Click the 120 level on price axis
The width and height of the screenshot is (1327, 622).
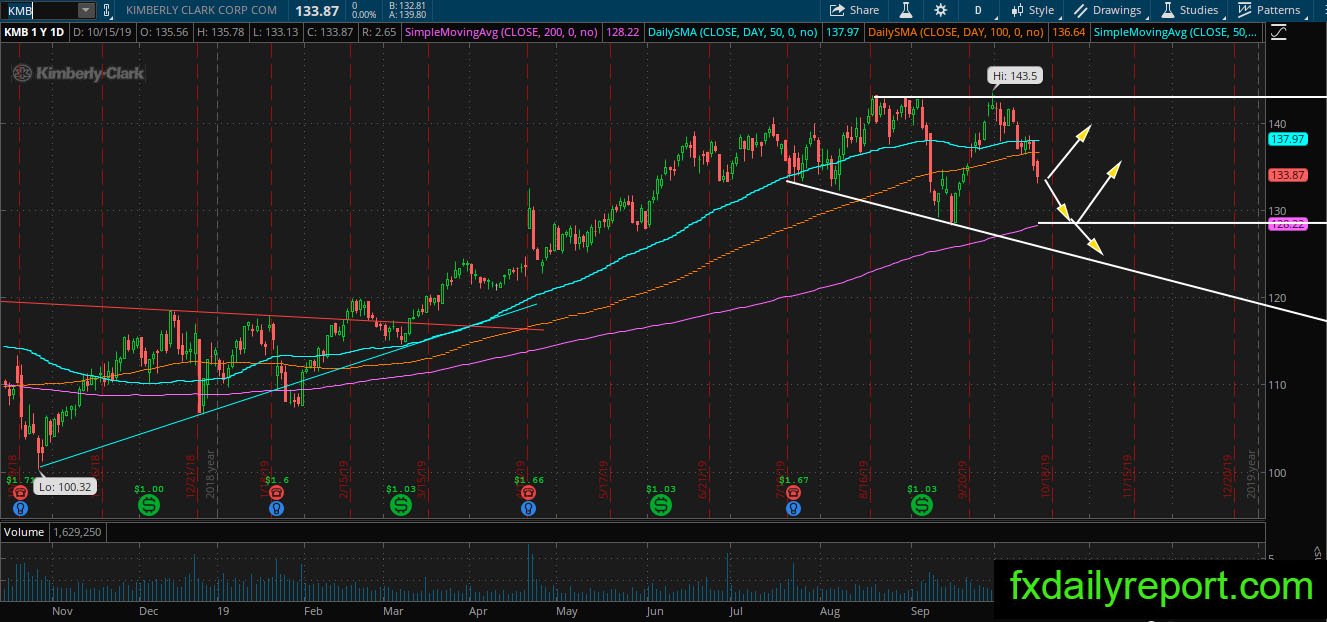pyautogui.click(x=1279, y=298)
